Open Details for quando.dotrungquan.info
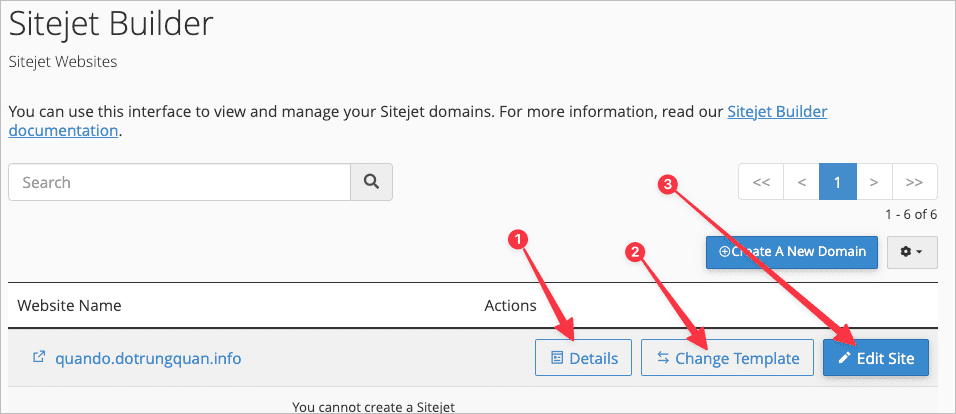Viewport: 956px width, 414px height. pyautogui.click(x=583, y=358)
